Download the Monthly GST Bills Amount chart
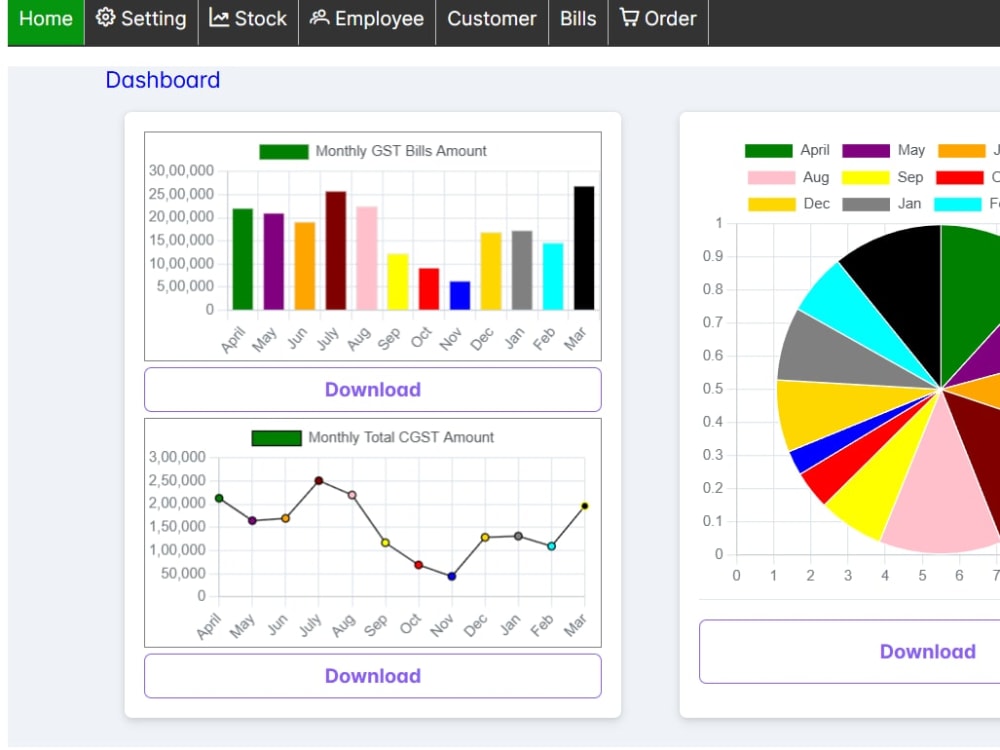 click(372, 390)
